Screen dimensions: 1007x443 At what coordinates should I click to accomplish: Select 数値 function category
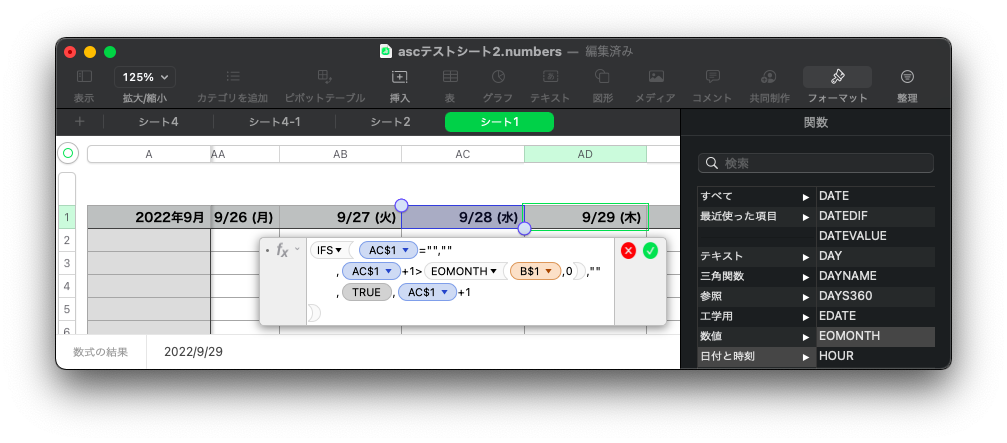pos(757,336)
